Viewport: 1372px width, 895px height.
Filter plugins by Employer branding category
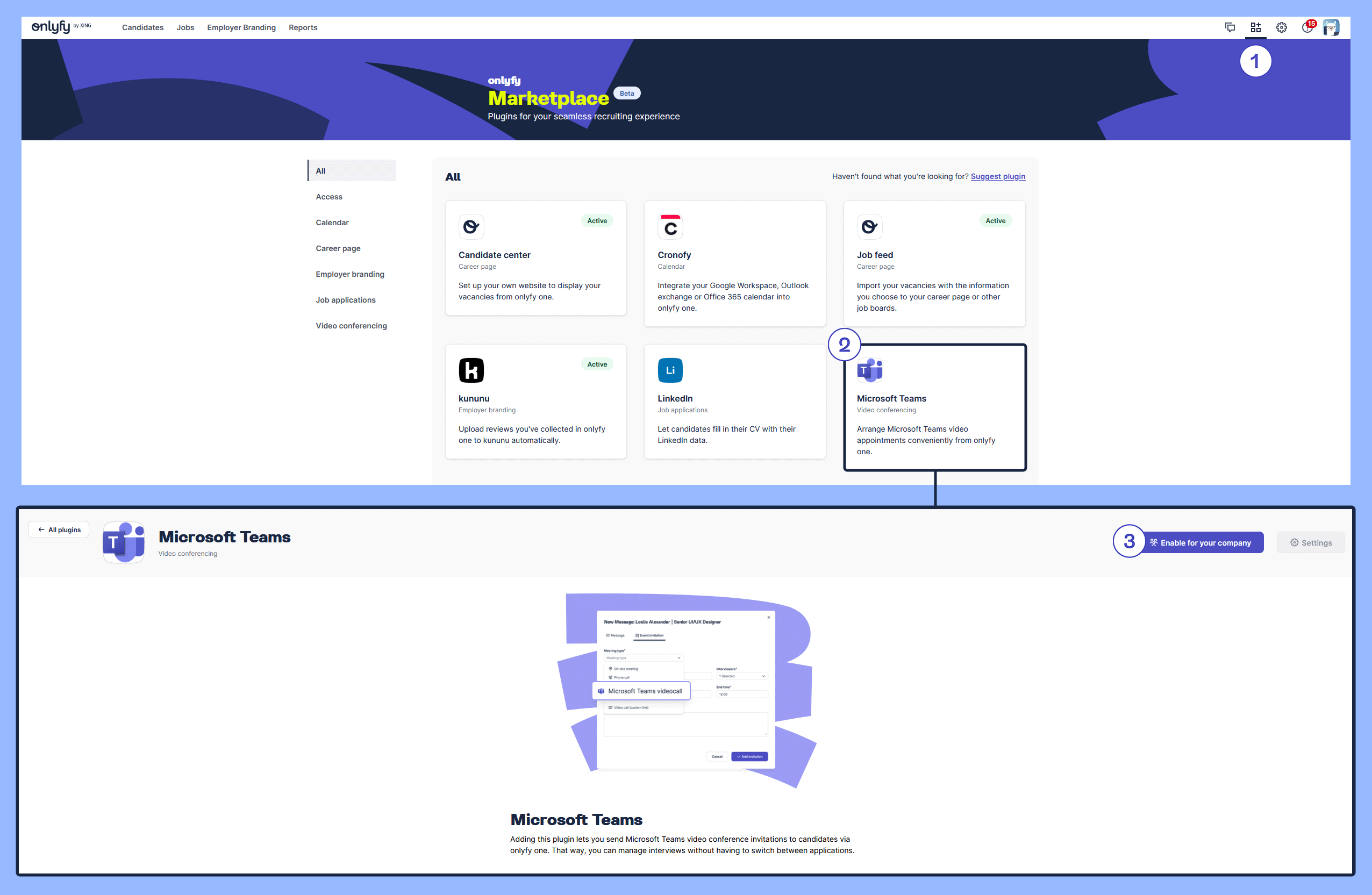tap(350, 274)
